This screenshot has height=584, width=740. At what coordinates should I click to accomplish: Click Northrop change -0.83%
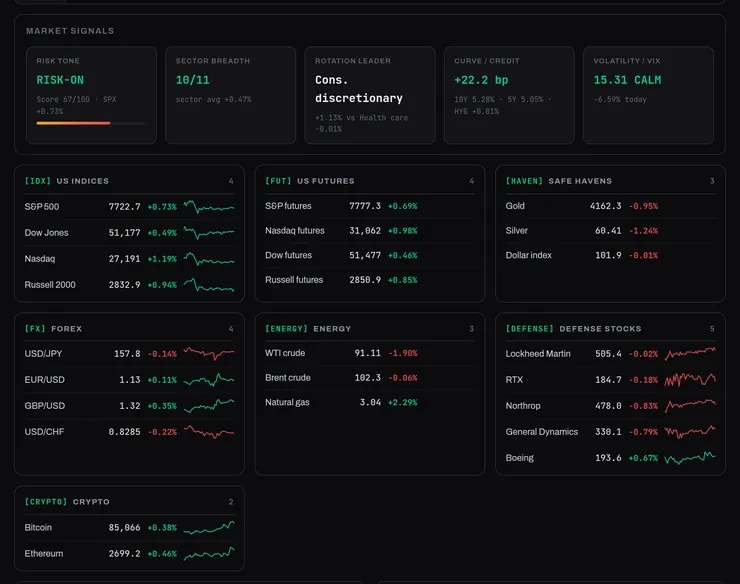[x=643, y=406]
